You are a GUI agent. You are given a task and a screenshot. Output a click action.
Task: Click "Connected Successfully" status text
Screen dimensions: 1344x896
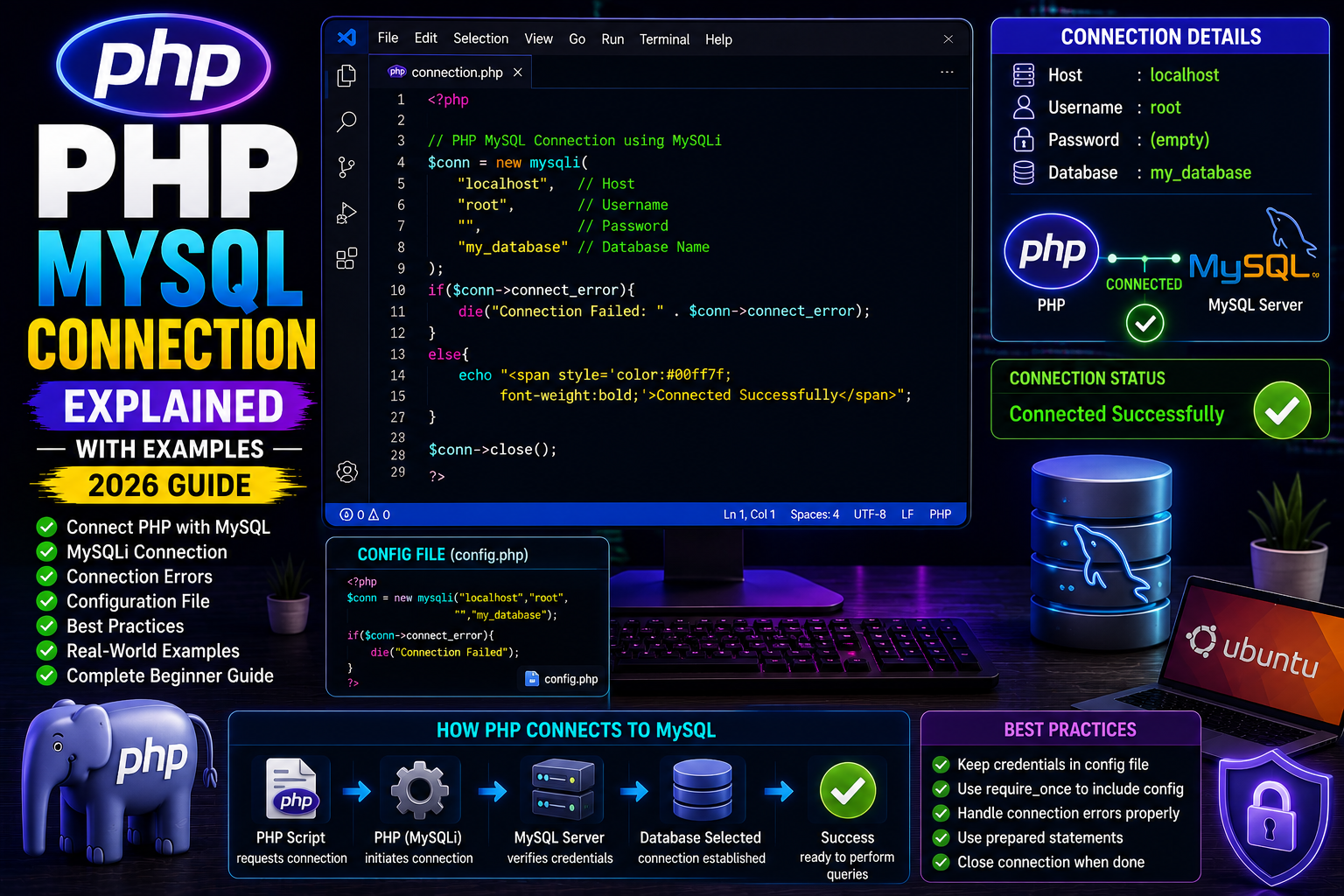(1116, 414)
